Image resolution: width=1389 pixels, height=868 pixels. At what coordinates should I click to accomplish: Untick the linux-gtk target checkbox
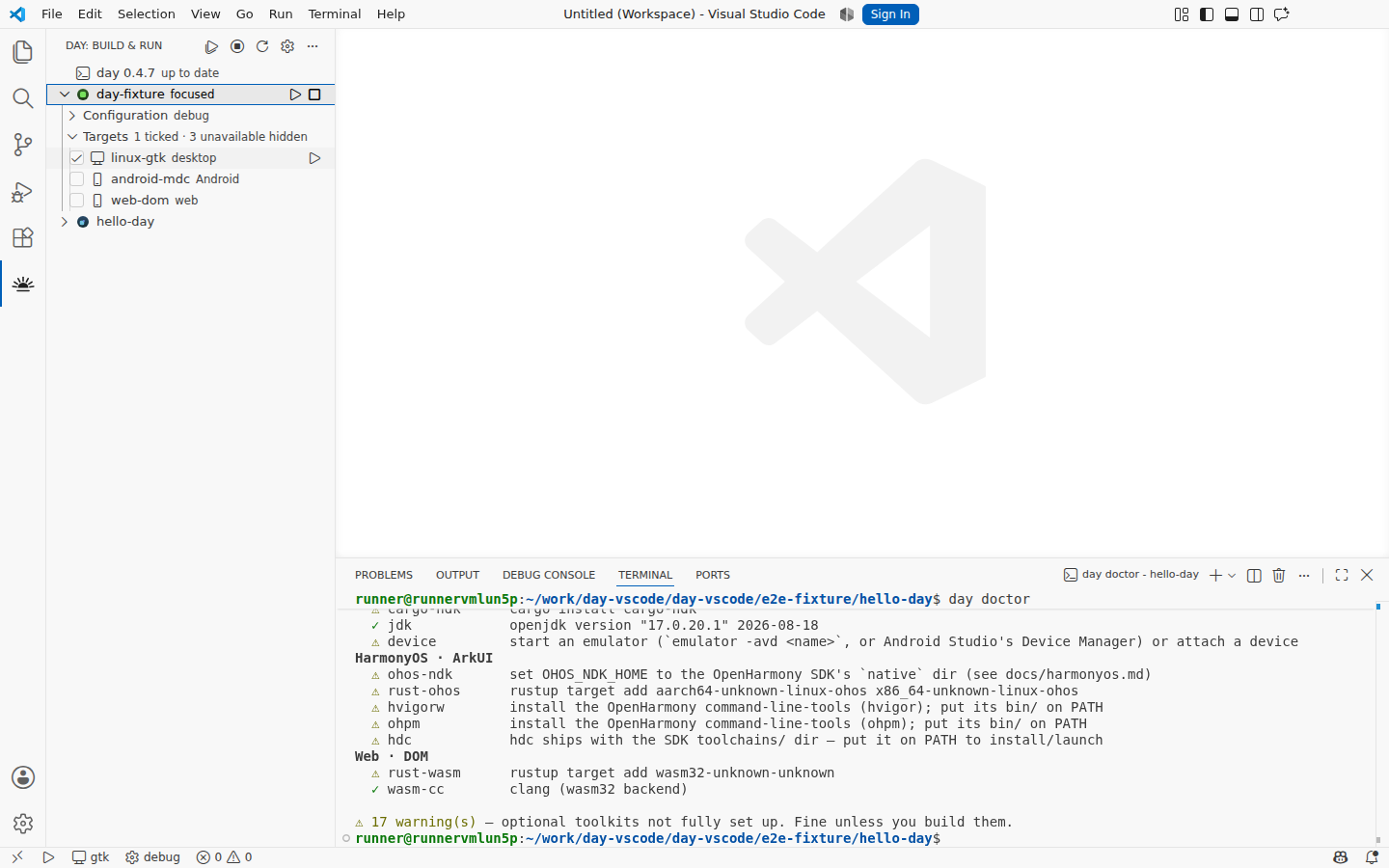point(77,158)
